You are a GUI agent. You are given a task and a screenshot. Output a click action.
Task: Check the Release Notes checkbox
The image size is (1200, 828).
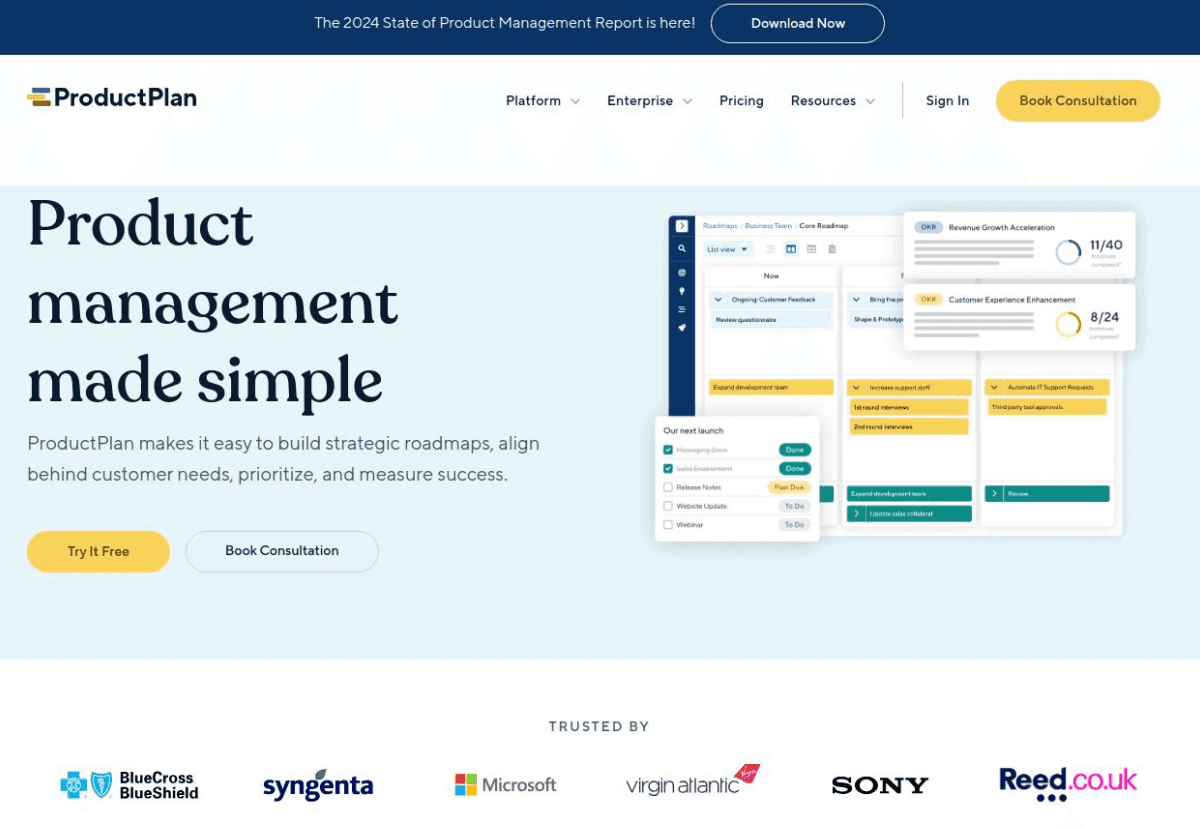pyautogui.click(x=668, y=487)
